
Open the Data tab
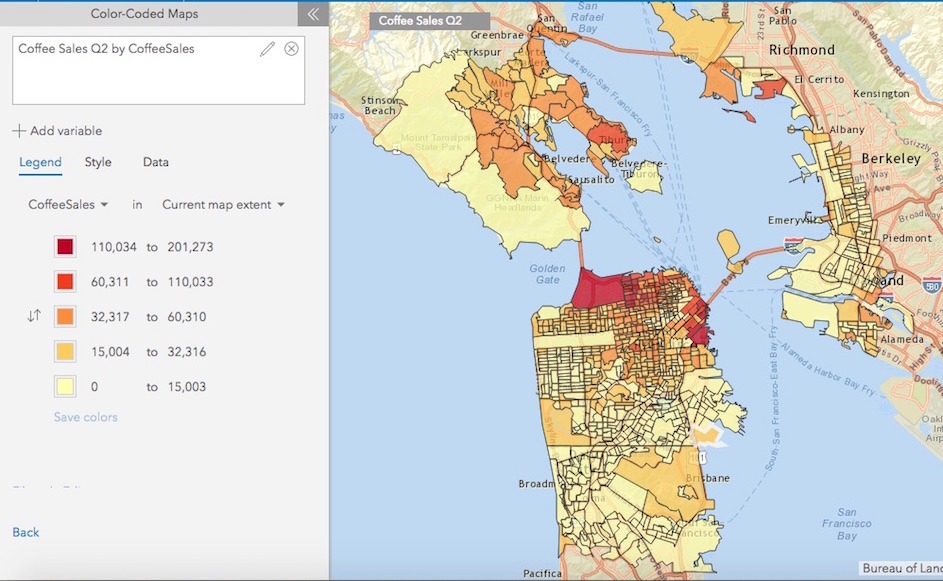tap(156, 162)
